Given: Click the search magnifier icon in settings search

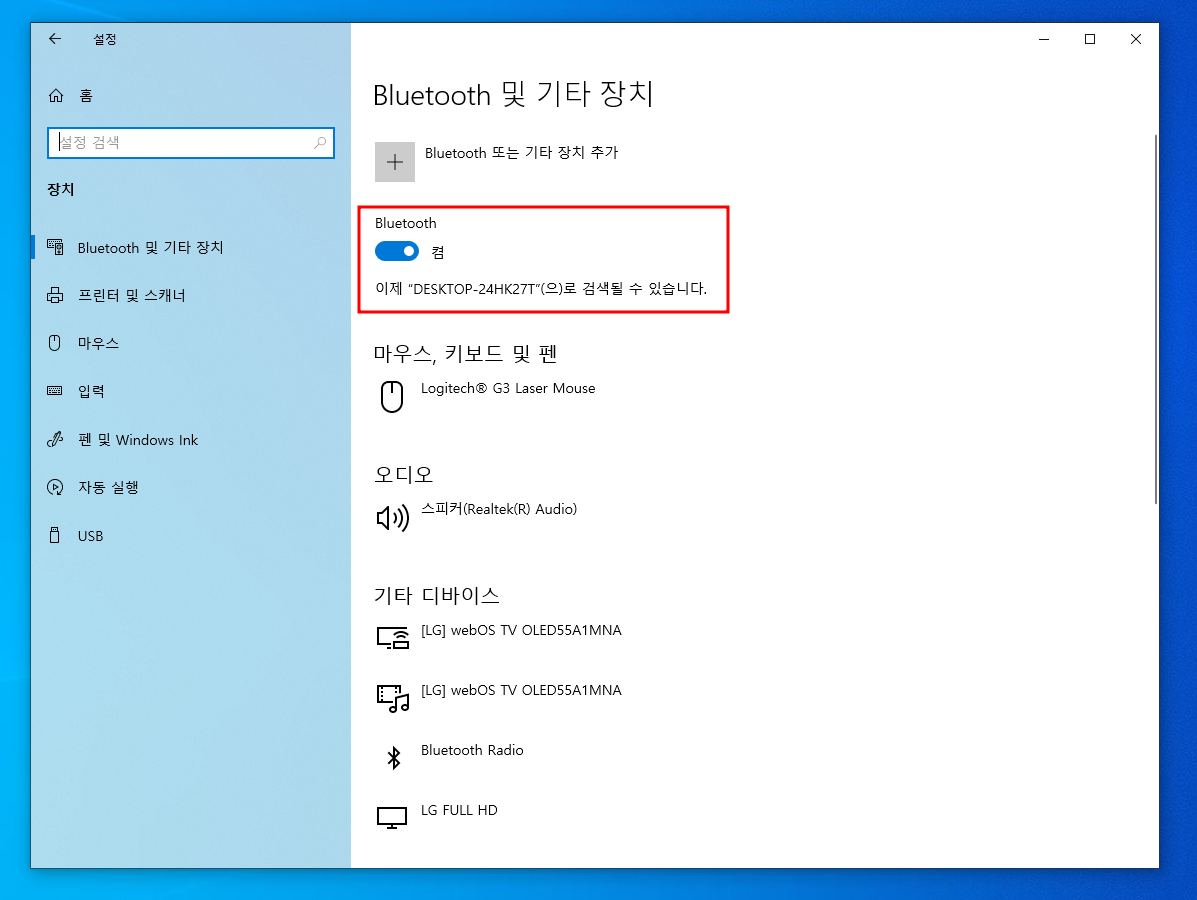Looking at the screenshot, I should coord(320,143).
